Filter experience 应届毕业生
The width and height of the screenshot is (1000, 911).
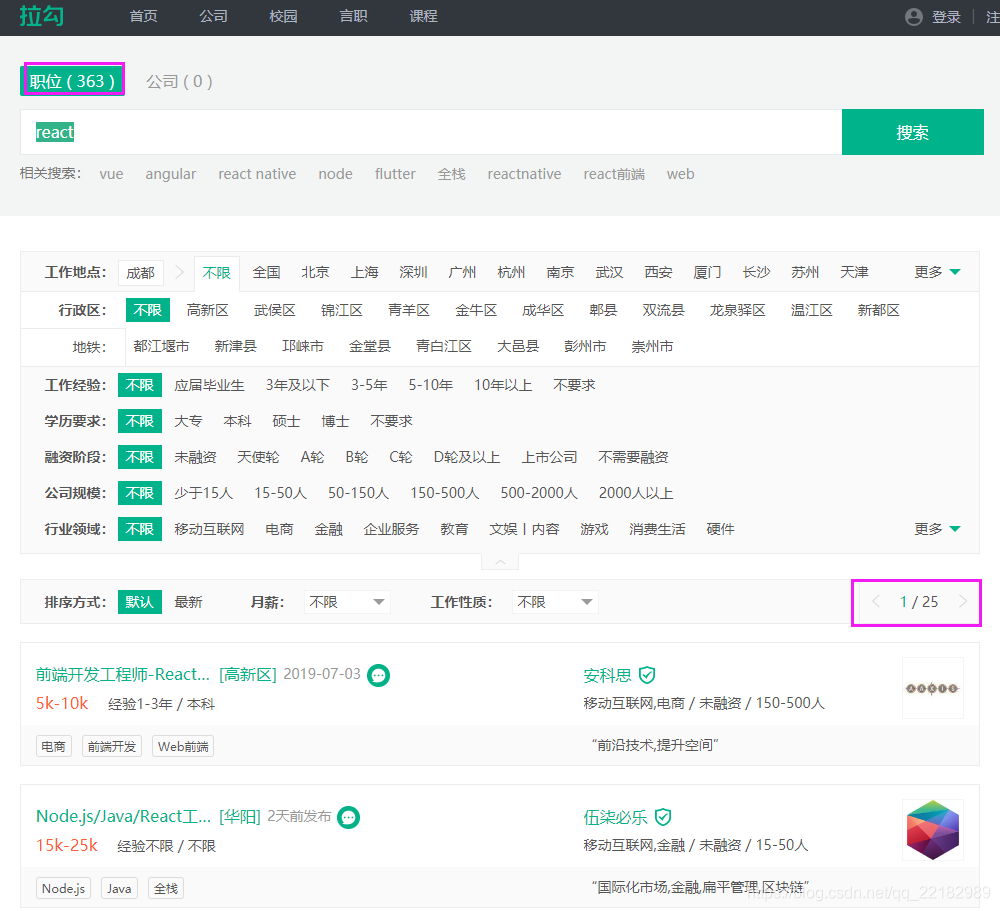(209, 385)
